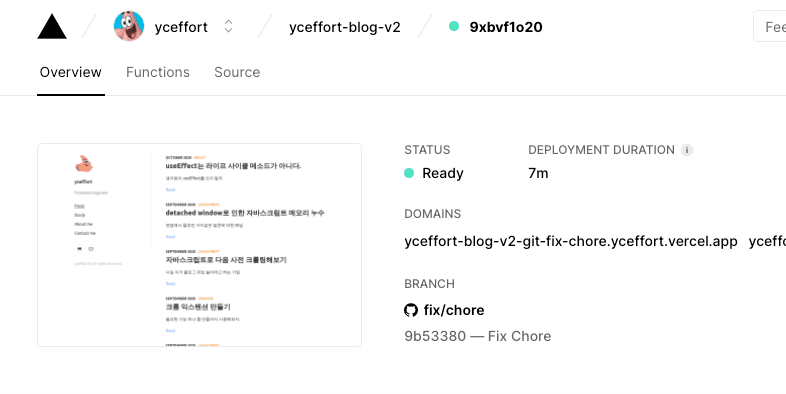Open the fix/chore branch link
Viewport: 786px width, 394px height.
[x=454, y=310]
